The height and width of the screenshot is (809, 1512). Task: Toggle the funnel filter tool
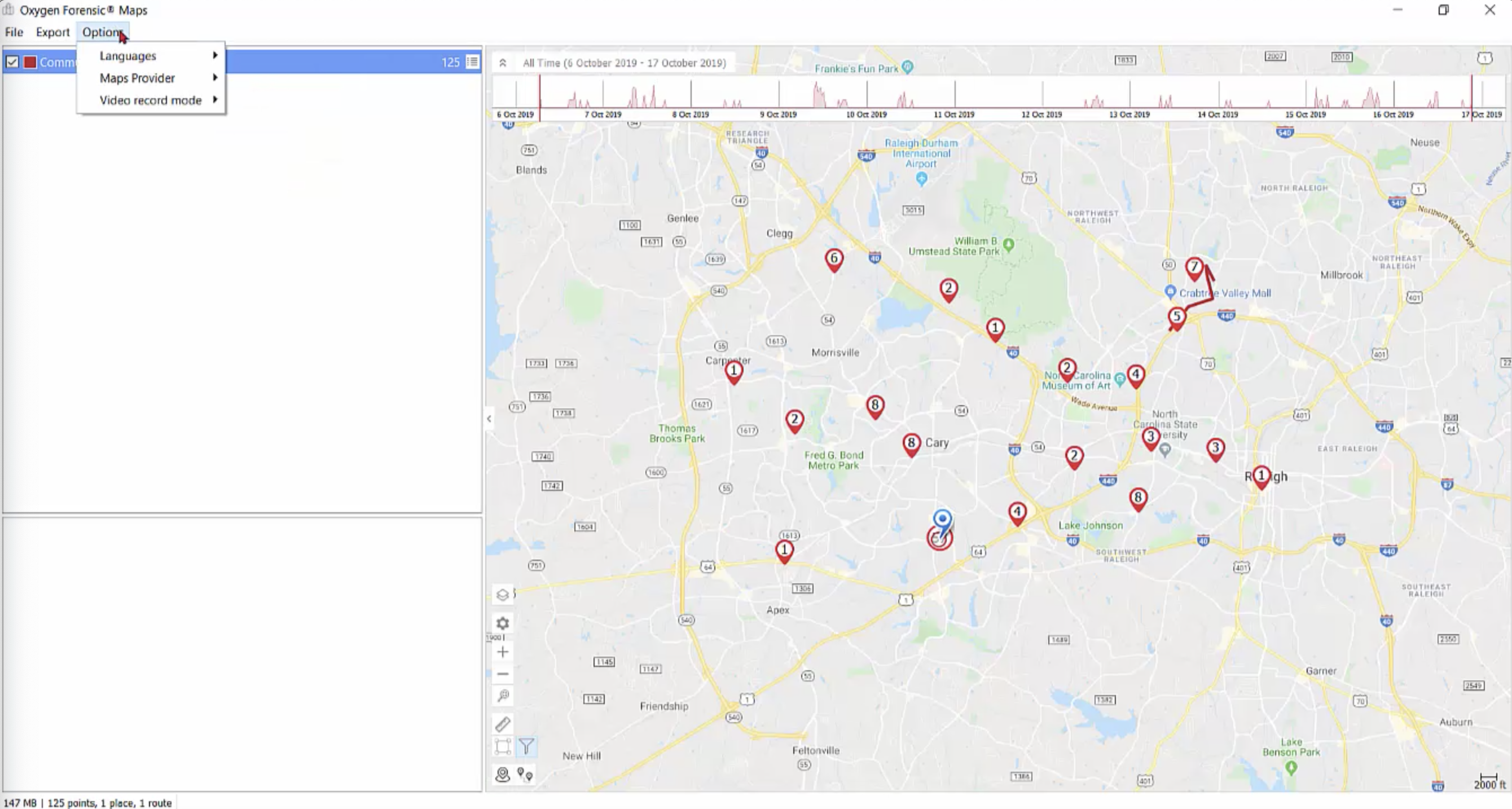point(526,746)
